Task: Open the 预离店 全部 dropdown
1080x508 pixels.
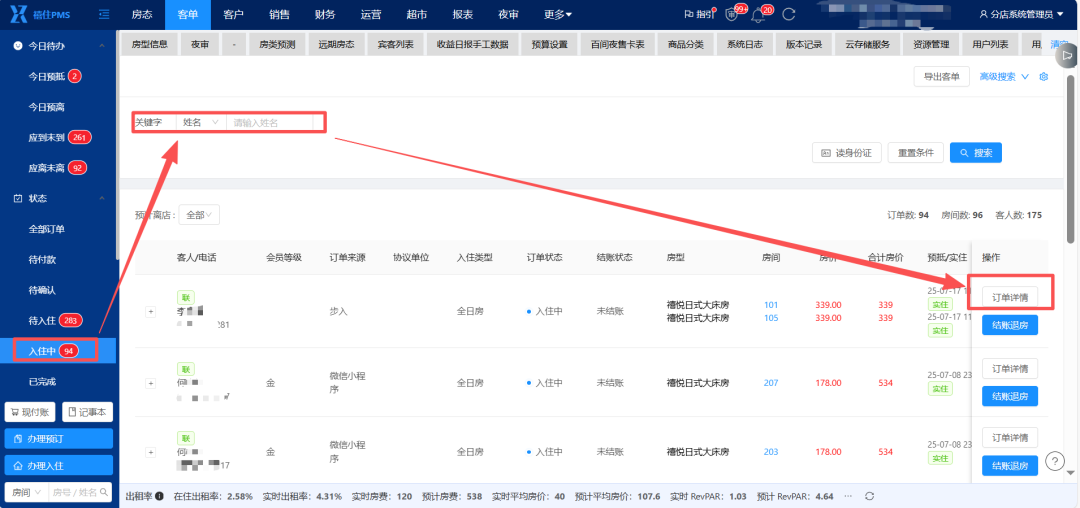Action: (x=198, y=215)
